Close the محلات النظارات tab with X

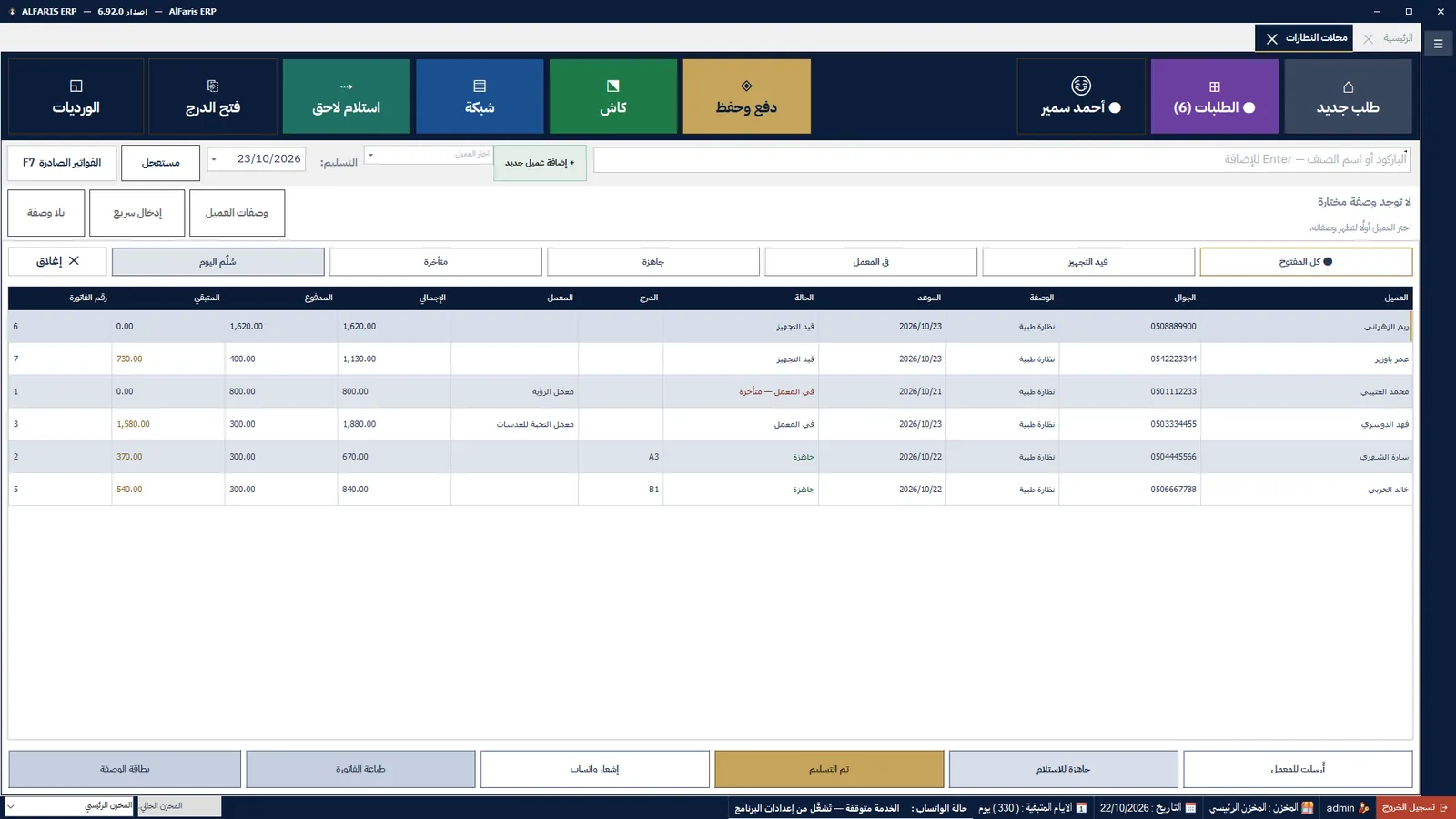coord(1272,38)
